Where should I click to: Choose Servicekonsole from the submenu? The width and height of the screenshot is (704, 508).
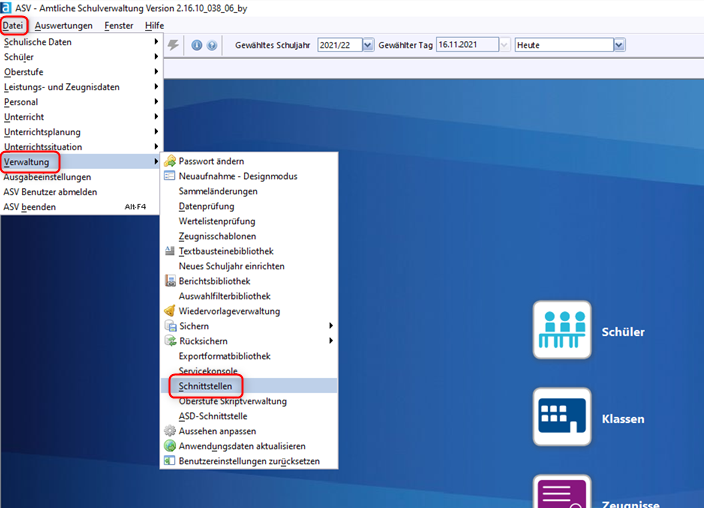(249, 371)
